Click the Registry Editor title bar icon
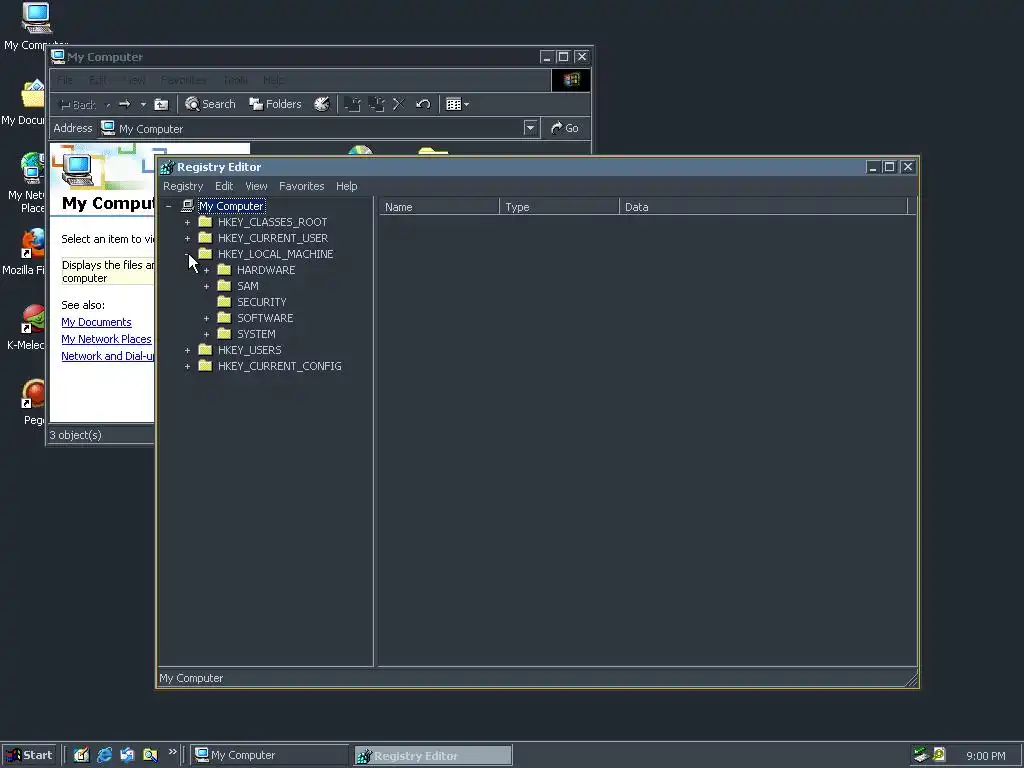Image resolution: width=1024 pixels, height=768 pixels. pos(167,167)
